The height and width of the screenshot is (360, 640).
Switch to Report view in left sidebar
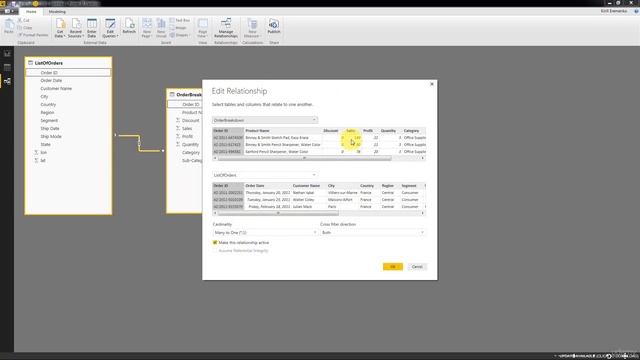(x=7, y=53)
